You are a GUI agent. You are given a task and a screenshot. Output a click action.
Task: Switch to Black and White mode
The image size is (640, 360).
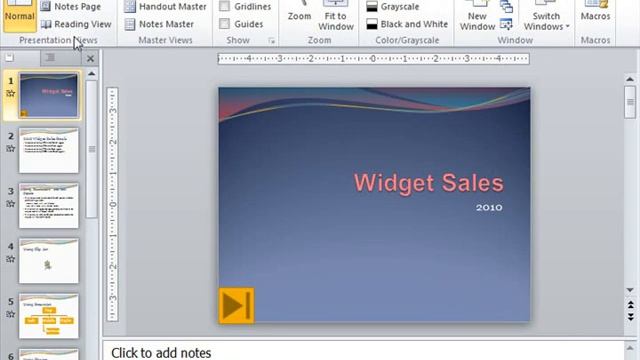pos(407,24)
